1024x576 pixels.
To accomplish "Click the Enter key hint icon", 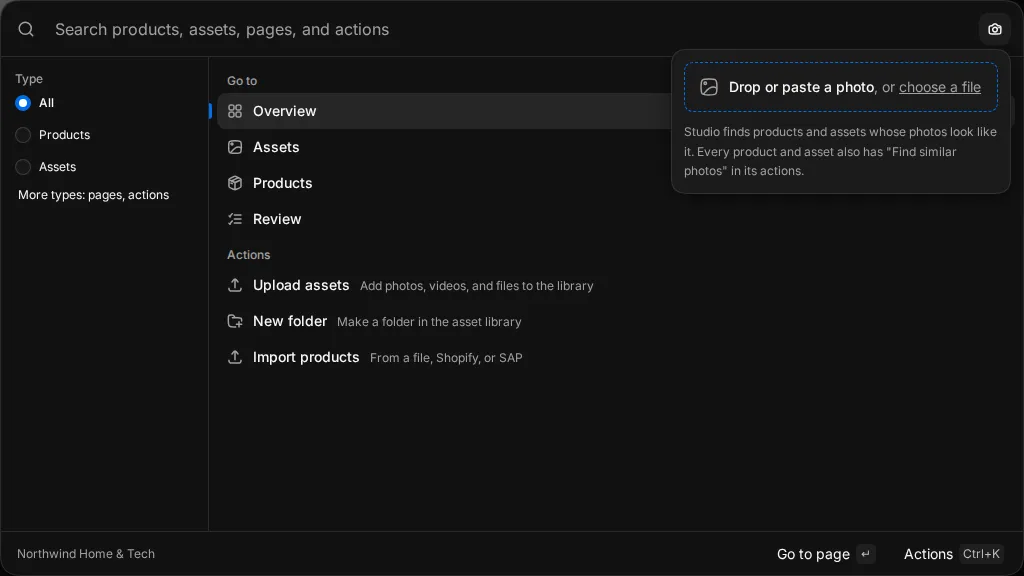I will pyautogui.click(x=865, y=554).
